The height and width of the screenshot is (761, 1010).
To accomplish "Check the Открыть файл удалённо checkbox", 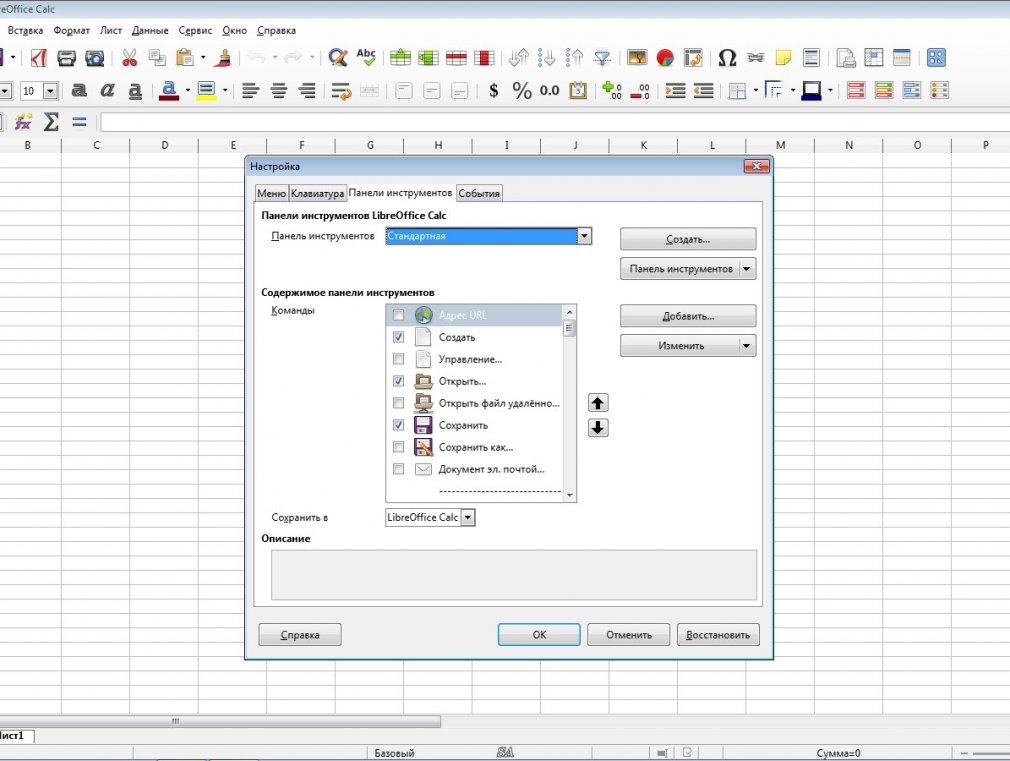I will tap(399, 403).
